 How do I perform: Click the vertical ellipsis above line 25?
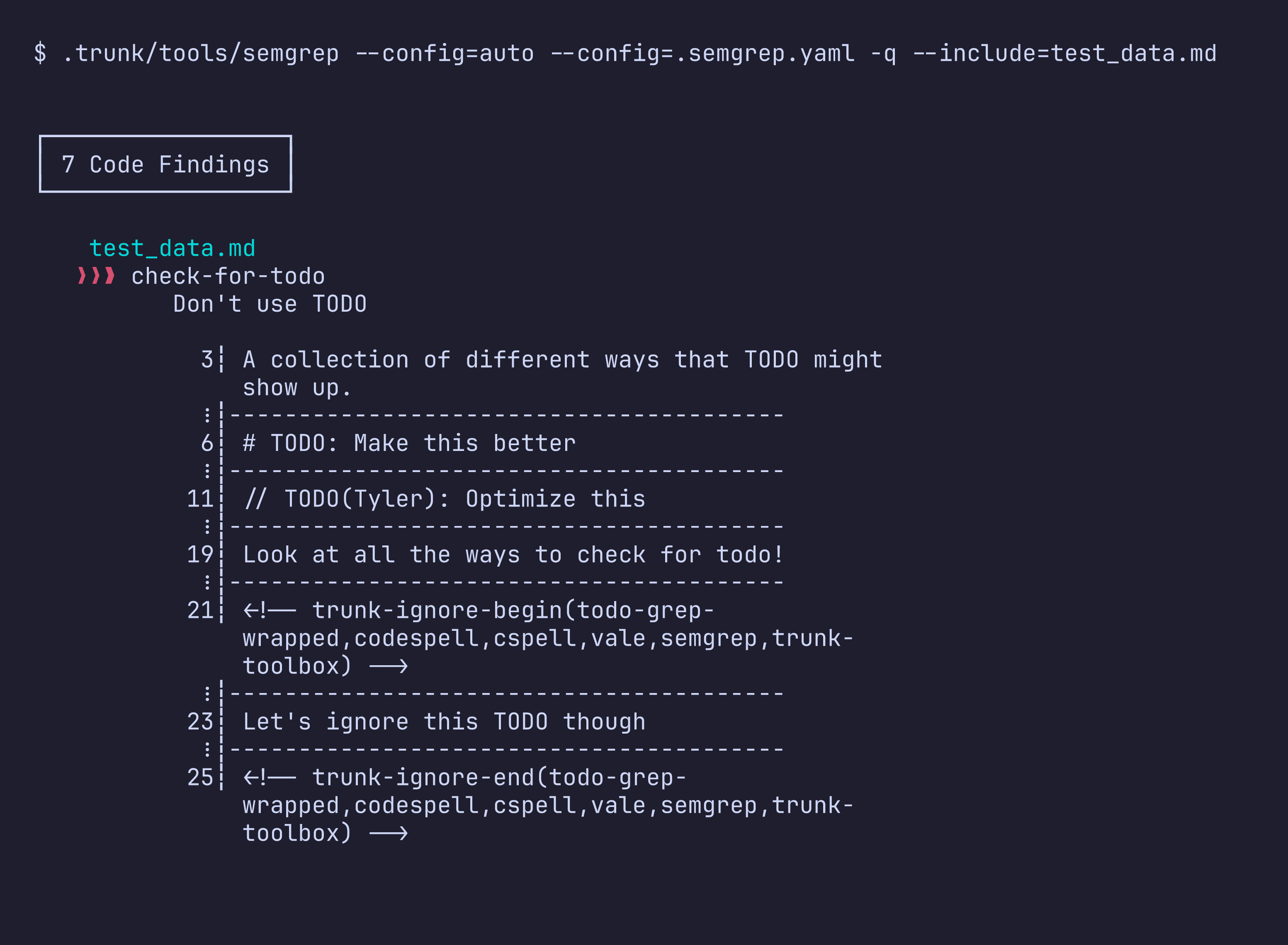pyautogui.click(x=207, y=749)
